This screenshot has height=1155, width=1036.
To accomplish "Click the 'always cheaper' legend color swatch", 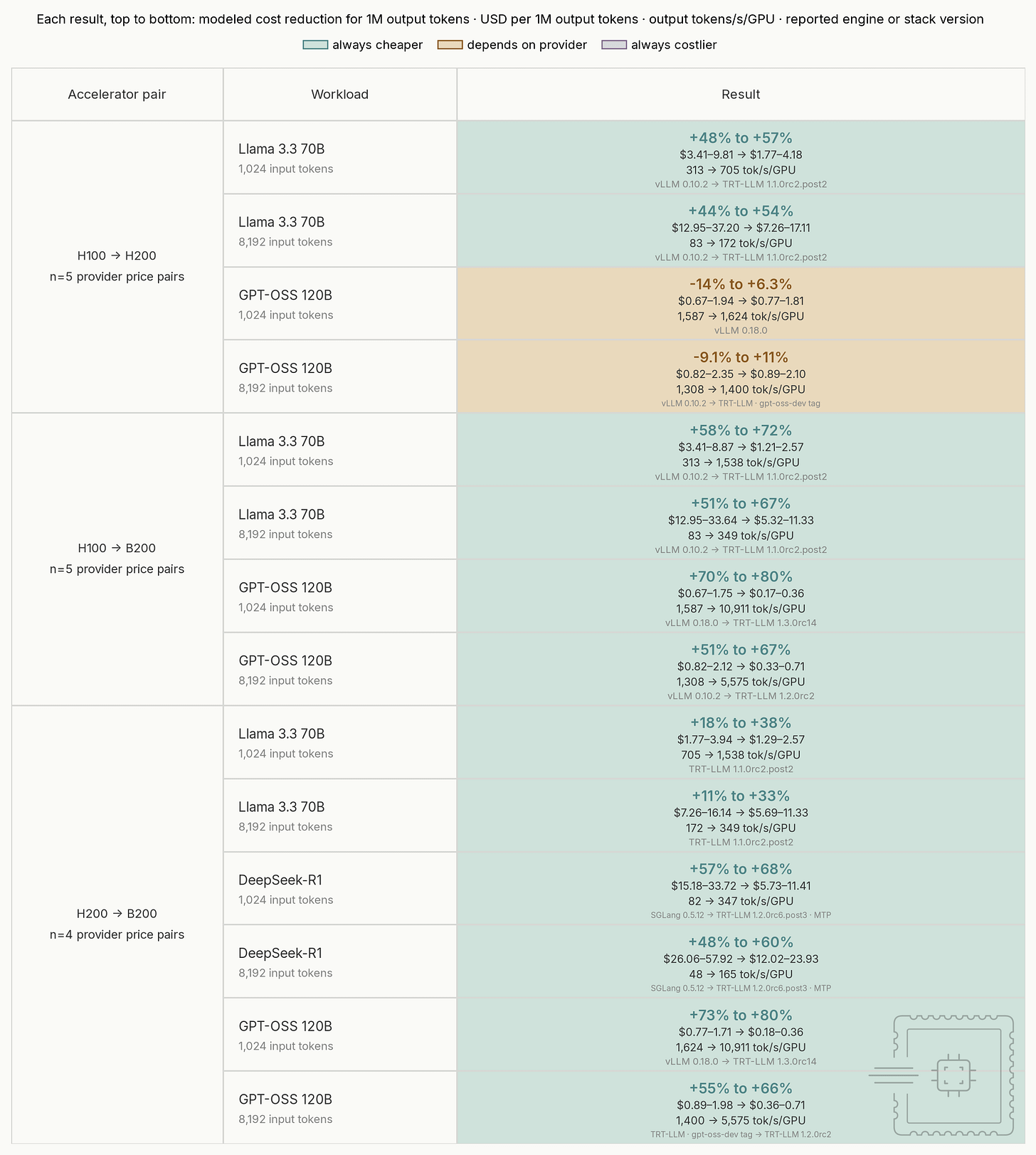I will pos(315,45).
